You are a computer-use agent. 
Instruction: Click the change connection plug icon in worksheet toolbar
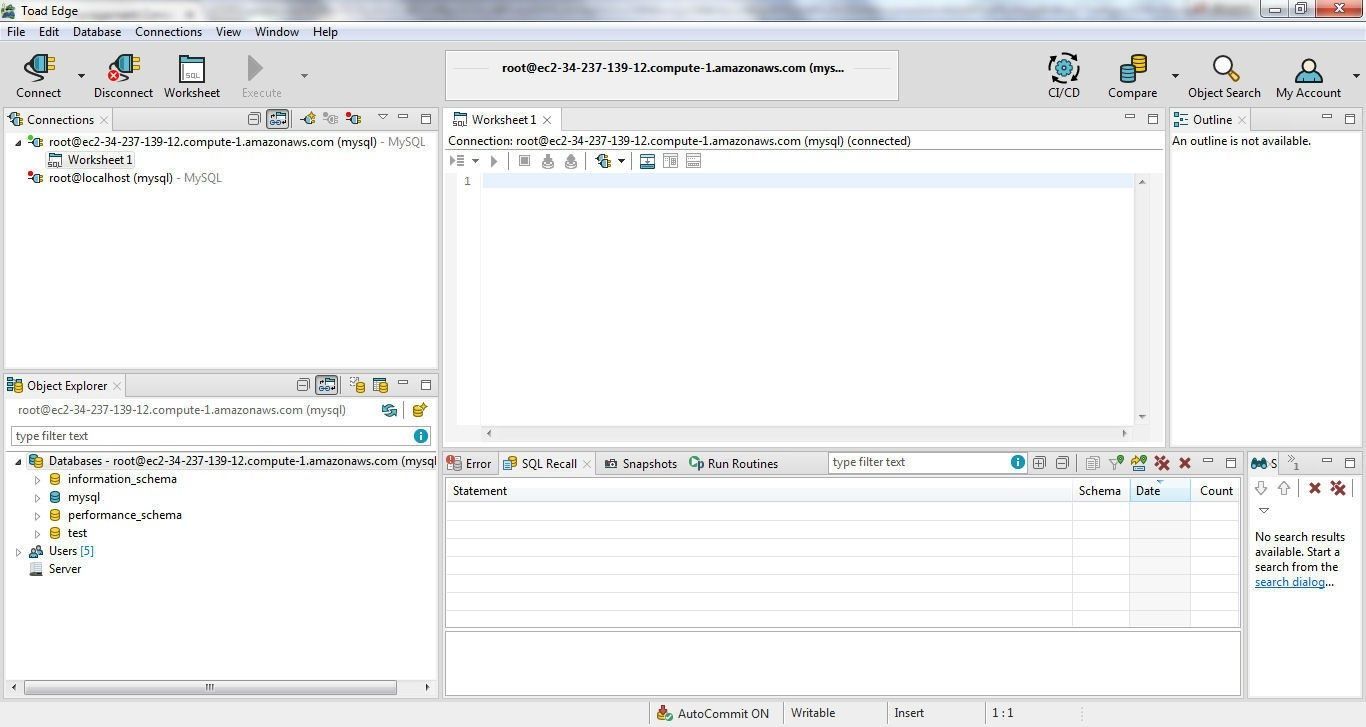(603, 161)
